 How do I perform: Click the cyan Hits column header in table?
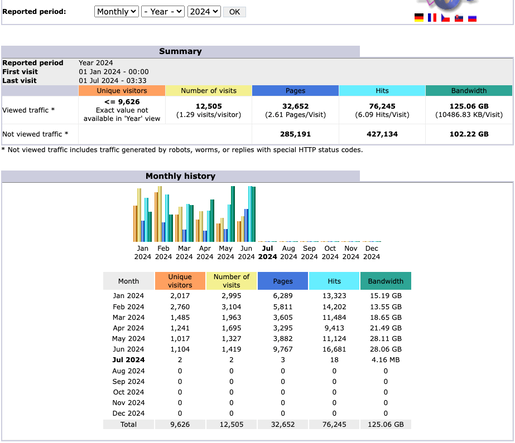pyautogui.click(x=334, y=281)
